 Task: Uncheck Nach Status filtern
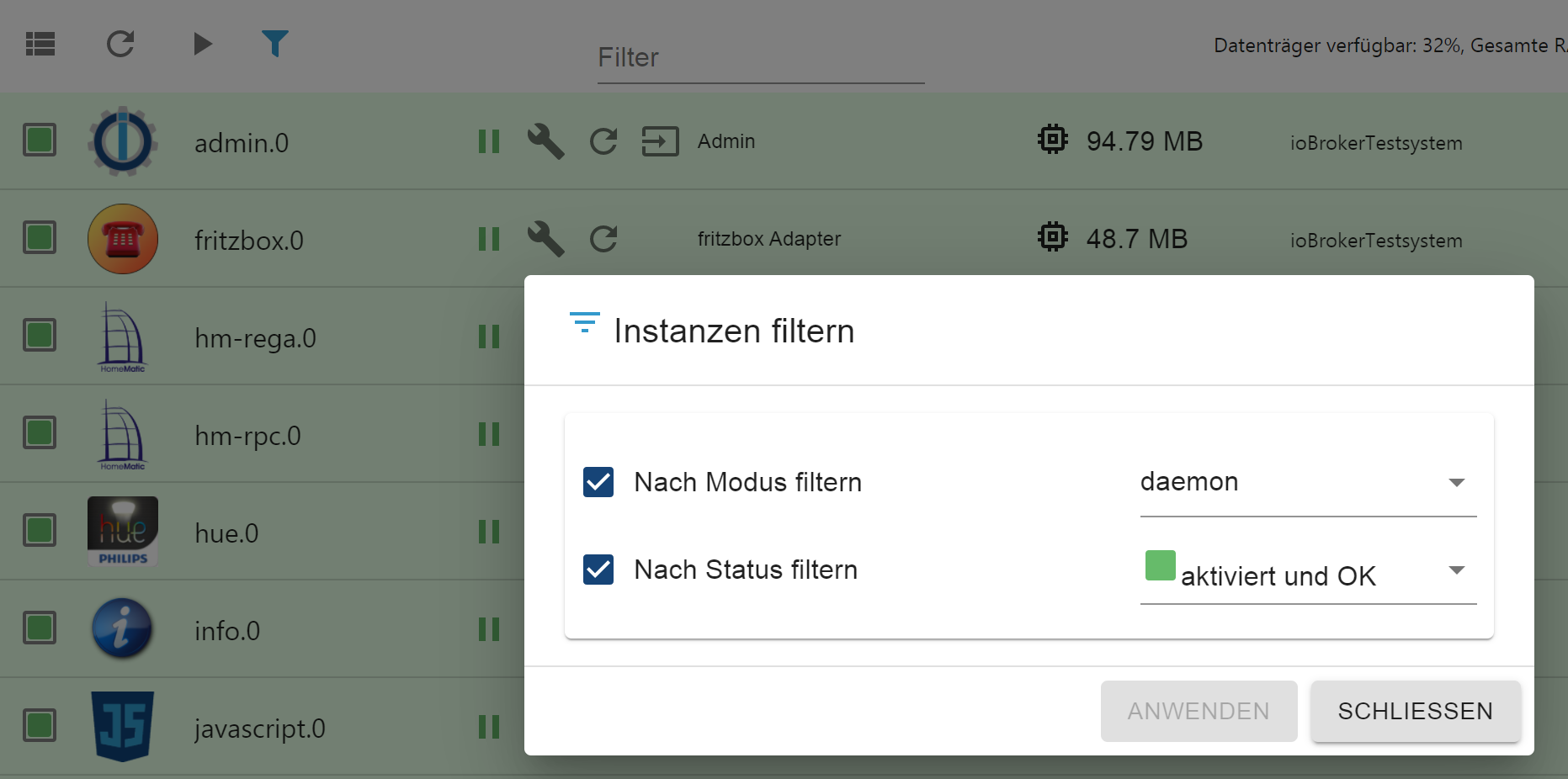coord(598,570)
